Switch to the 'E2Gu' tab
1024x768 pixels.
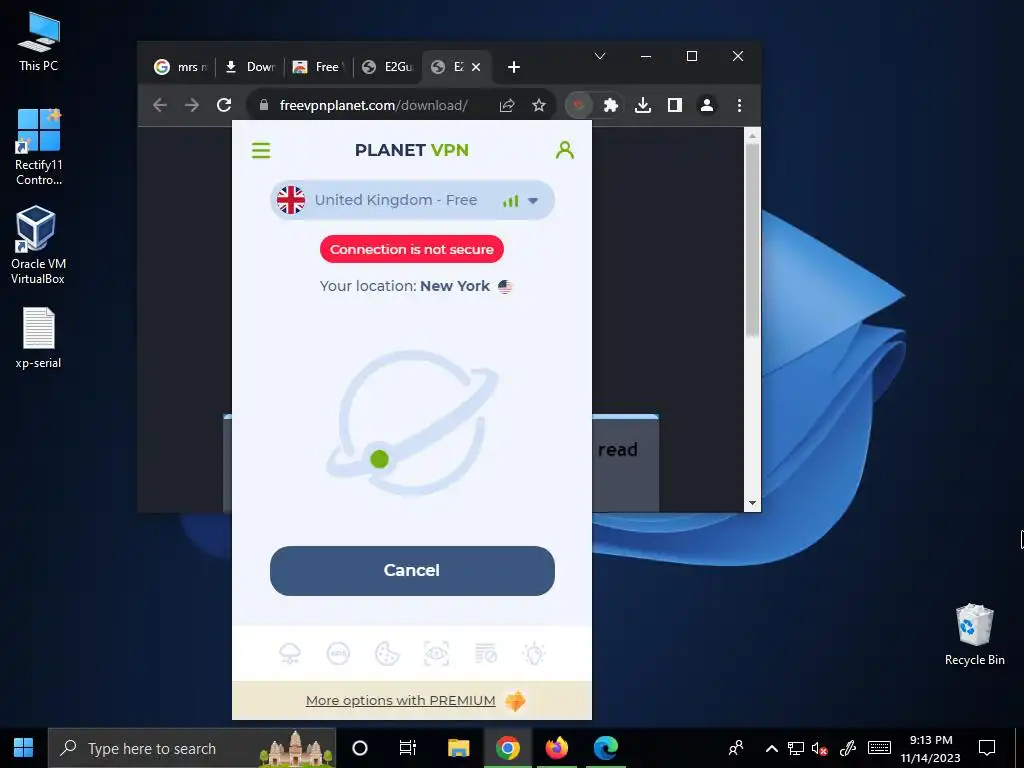click(x=388, y=67)
